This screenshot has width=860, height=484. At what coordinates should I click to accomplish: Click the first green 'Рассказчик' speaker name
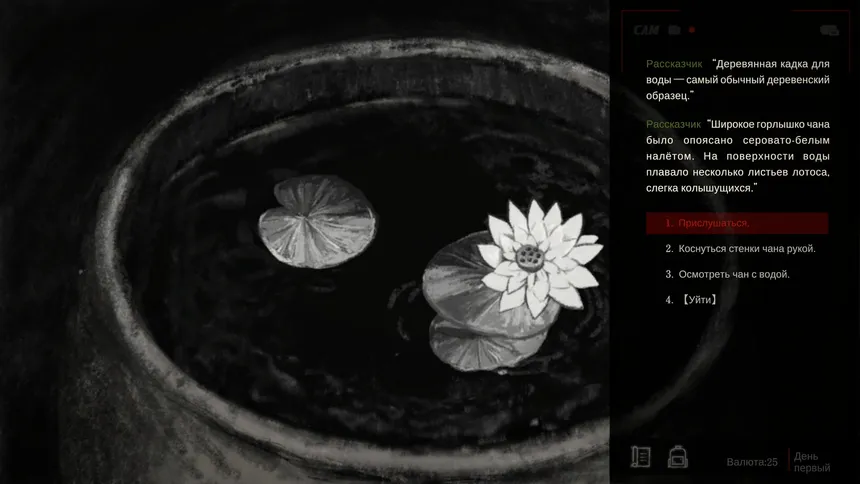tap(674, 64)
